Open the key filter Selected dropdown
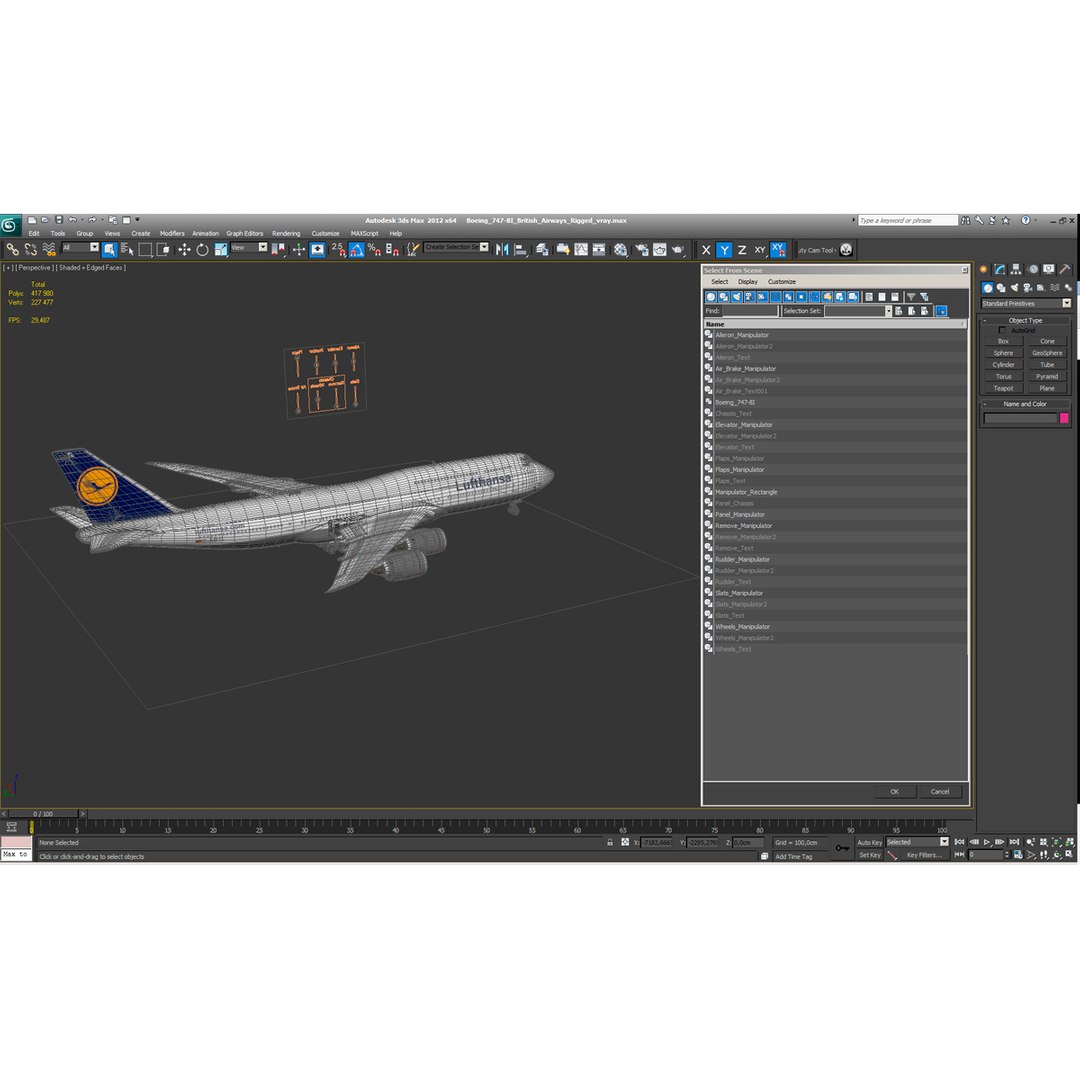This screenshot has width=1080, height=1080. click(917, 842)
